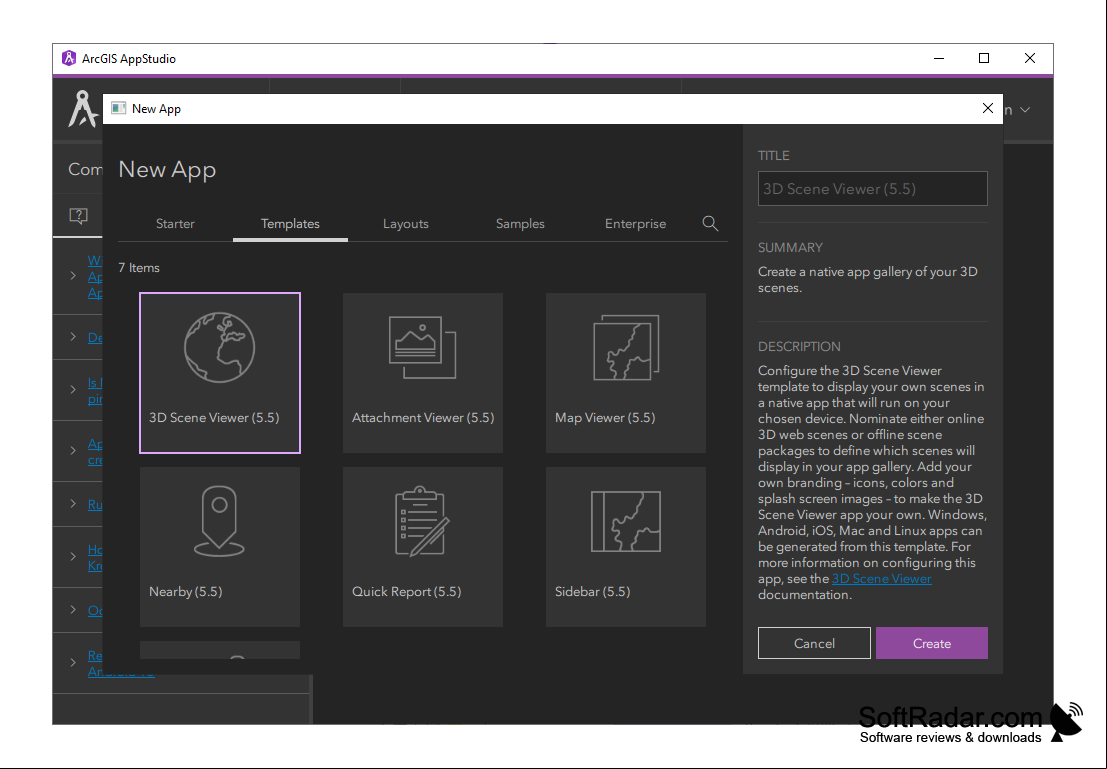This screenshot has width=1107, height=769.
Task: Click the location pin Nearby icon
Action: tap(220, 521)
